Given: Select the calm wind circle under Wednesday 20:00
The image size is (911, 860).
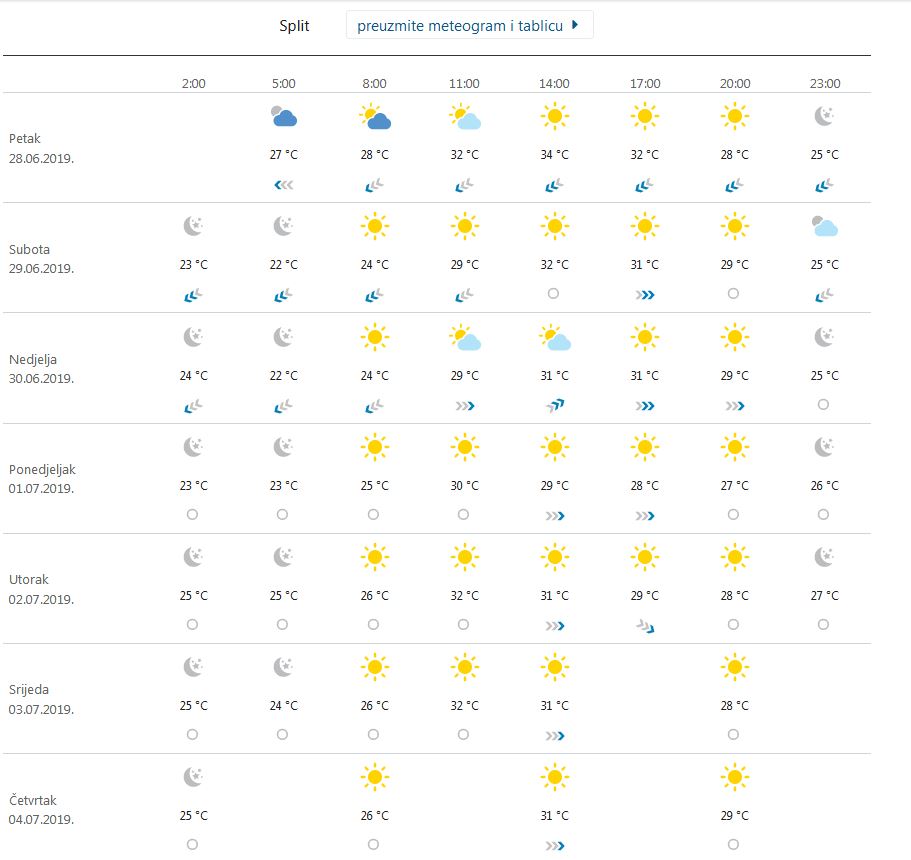Looking at the screenshot, I should pyautogui.click(x=733, y=734).
